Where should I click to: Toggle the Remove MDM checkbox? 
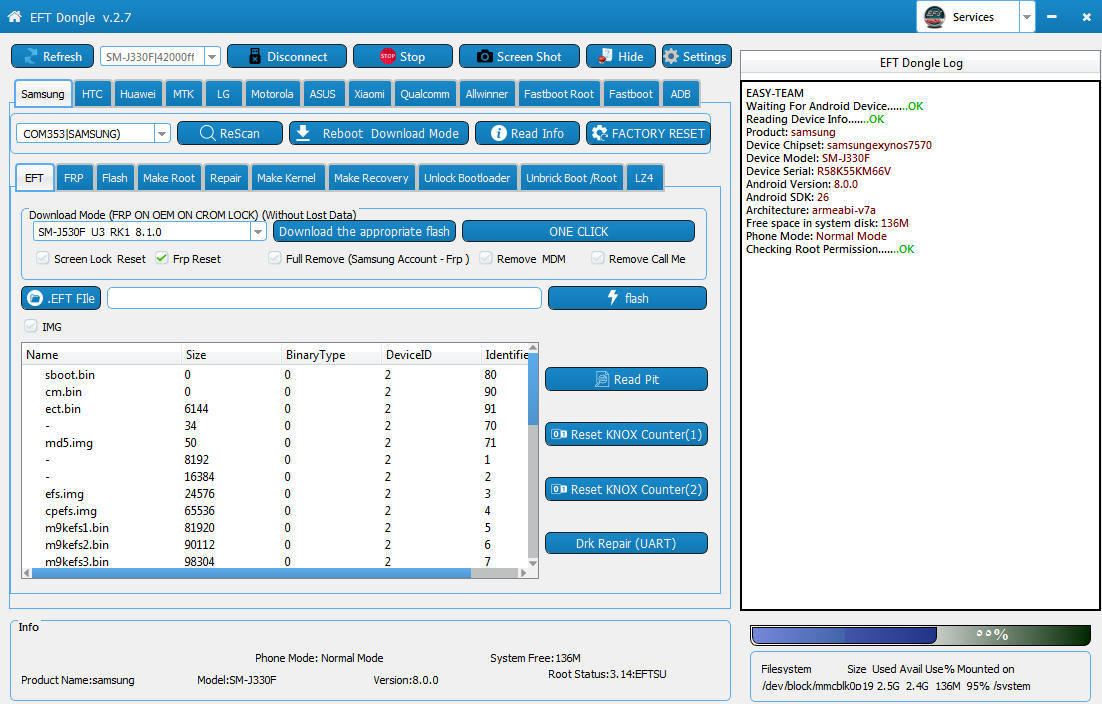pyautogui.click(x=486, y=258)
